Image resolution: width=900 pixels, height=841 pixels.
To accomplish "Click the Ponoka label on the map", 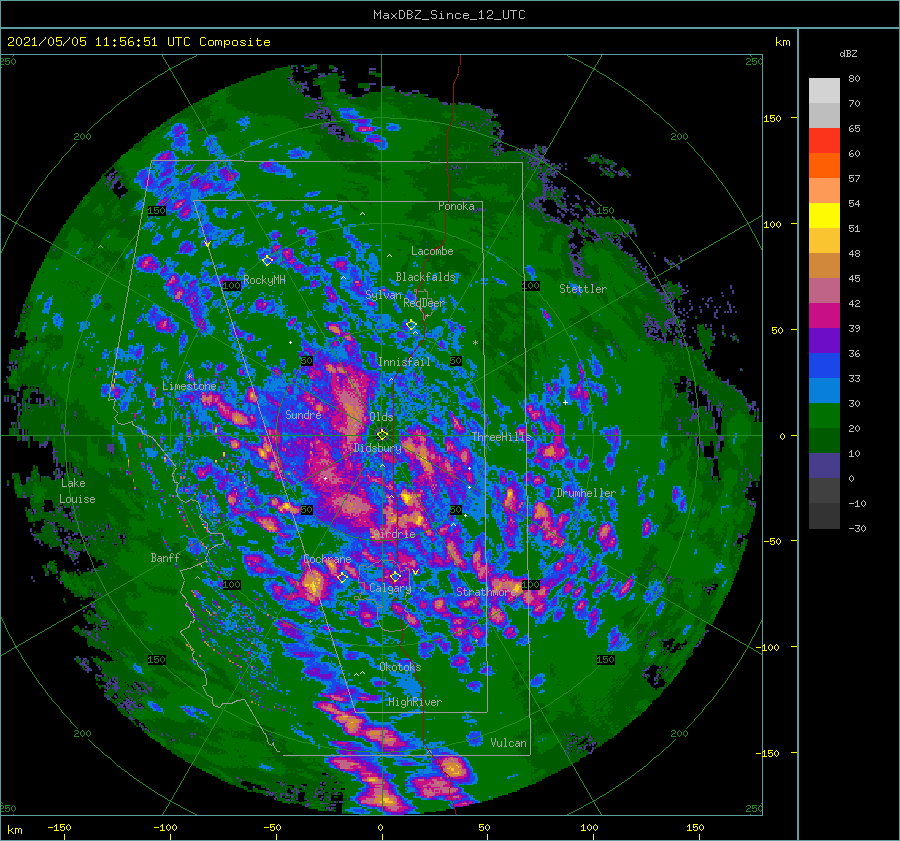I will click(456, 206).
